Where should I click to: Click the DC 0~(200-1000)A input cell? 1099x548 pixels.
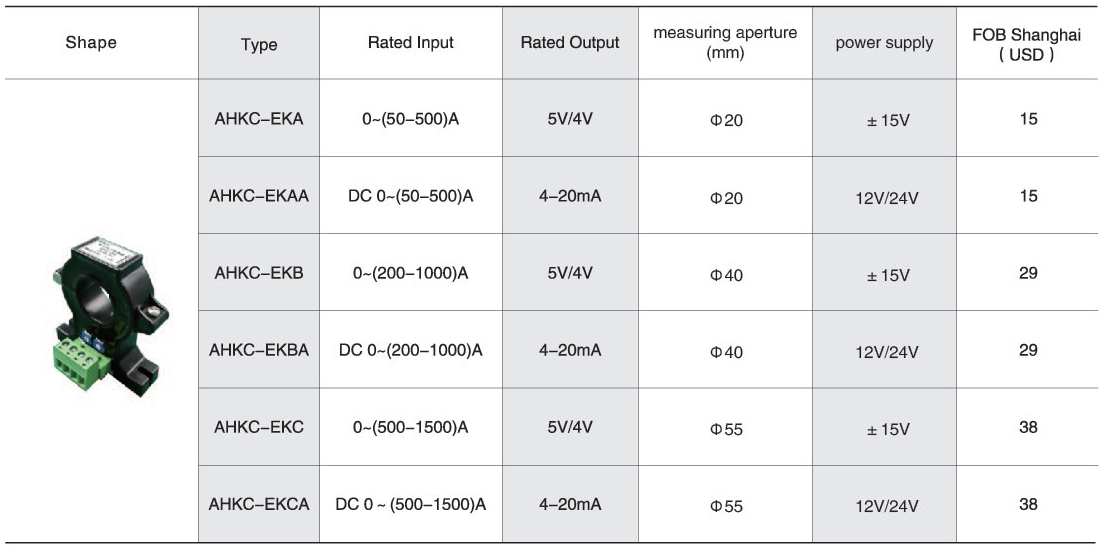[x=411, y=350]
